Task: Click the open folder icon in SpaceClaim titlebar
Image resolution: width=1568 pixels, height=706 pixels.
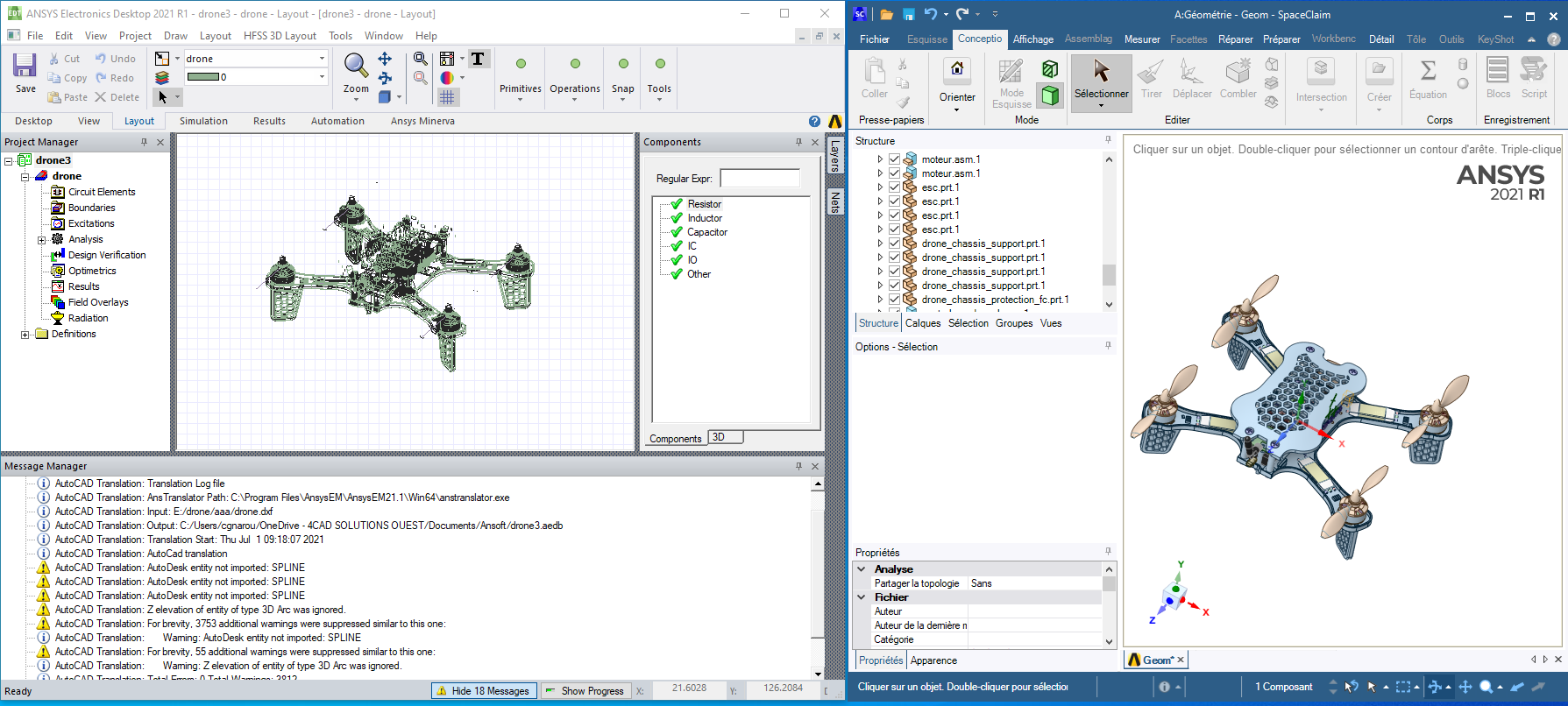Action: point(886,14)
